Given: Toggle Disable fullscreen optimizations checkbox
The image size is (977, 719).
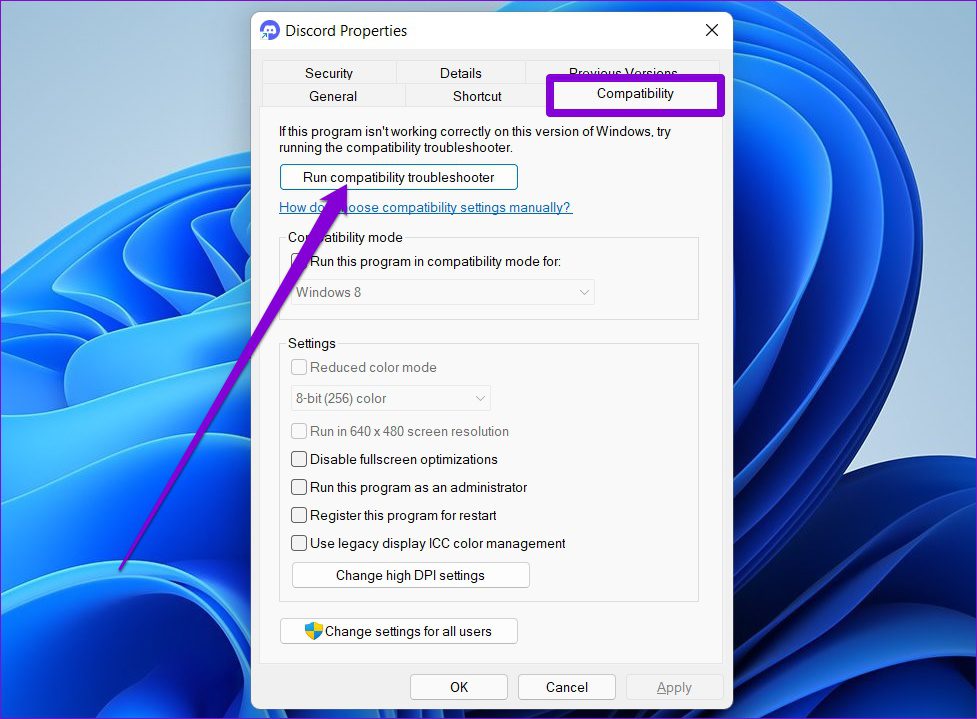Looking at the screenshot, I should pos(299,459).
